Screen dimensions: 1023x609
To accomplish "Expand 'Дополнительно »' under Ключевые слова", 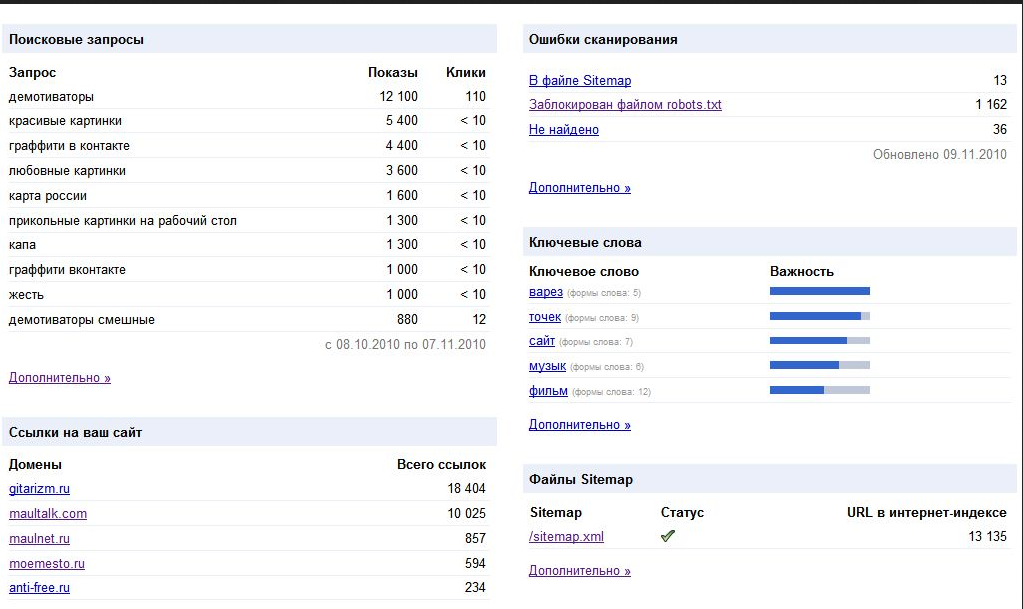I will 579,424.
